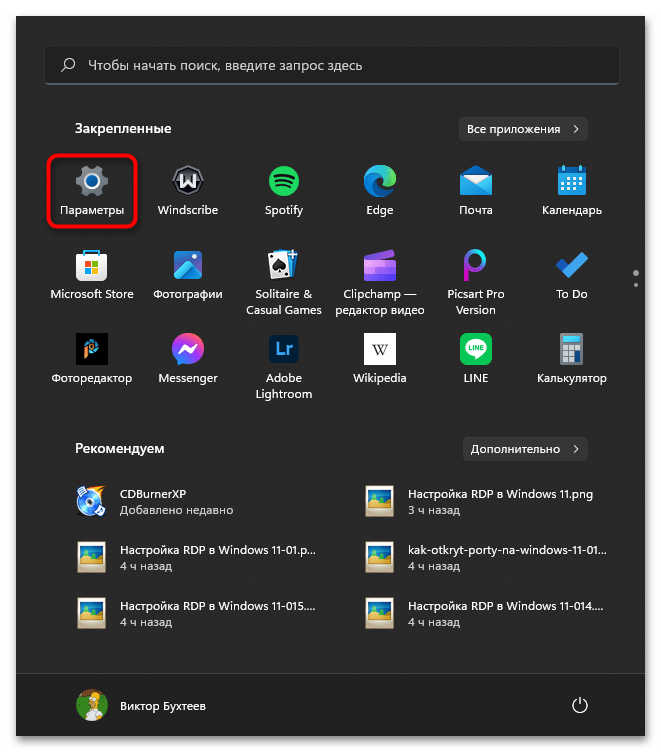Open the Почта mail app
The height and width of the screenshot is (752, 661).
(475, 191)
